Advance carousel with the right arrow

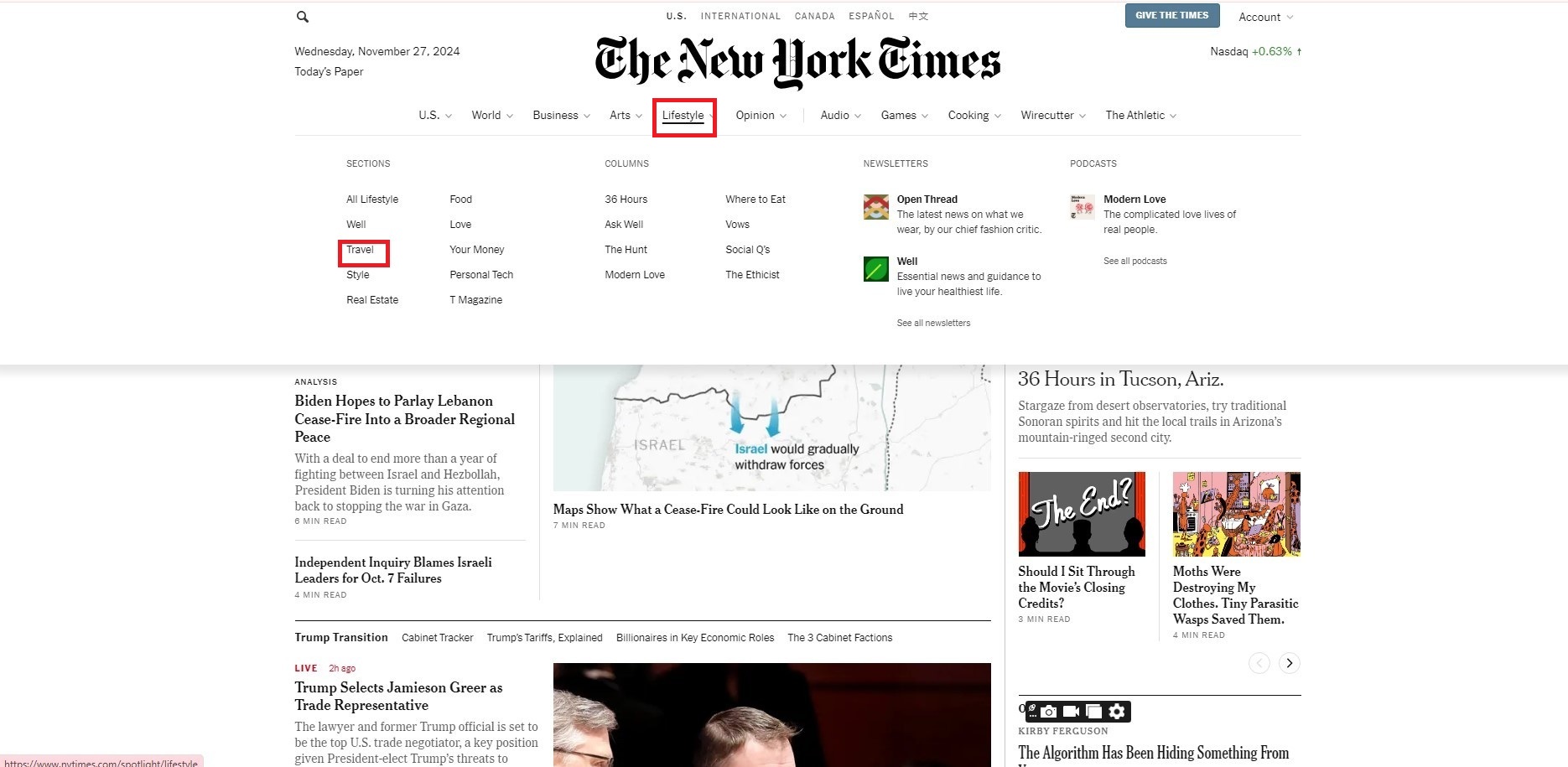coord(1290,663)
